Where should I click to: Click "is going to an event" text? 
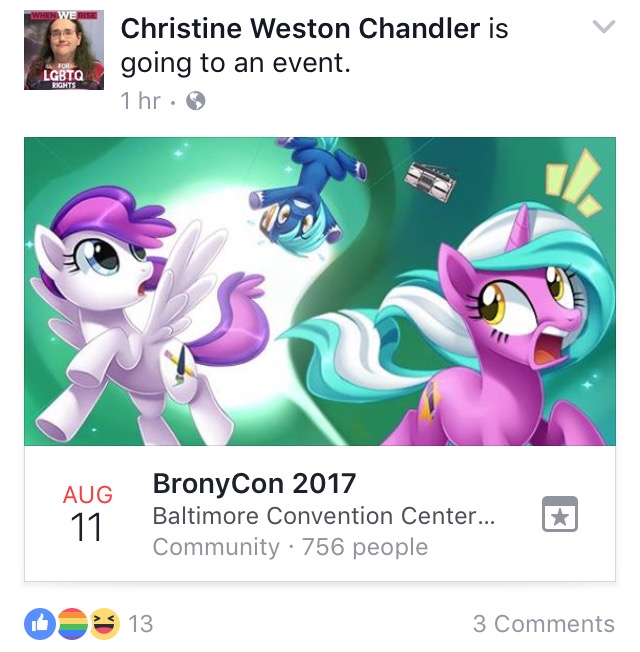314,46
